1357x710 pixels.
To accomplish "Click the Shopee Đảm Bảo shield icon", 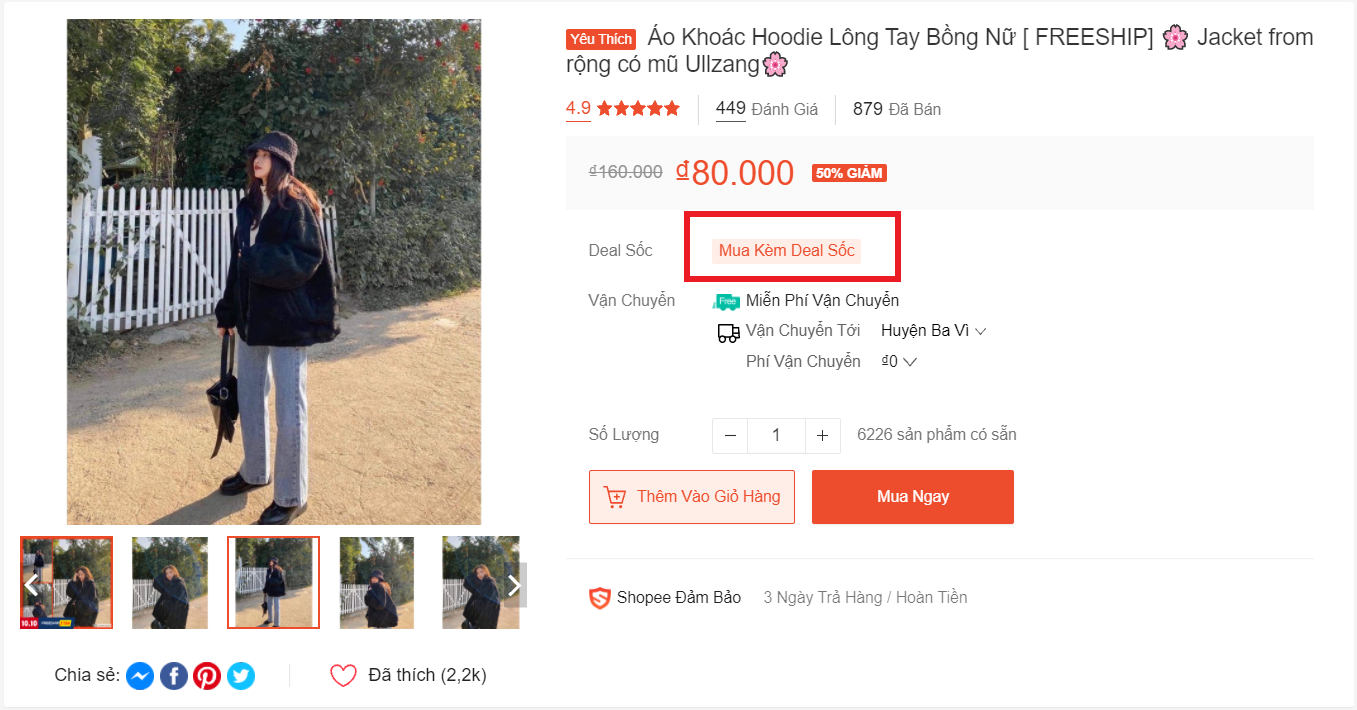I will click(x=599, y=598).
